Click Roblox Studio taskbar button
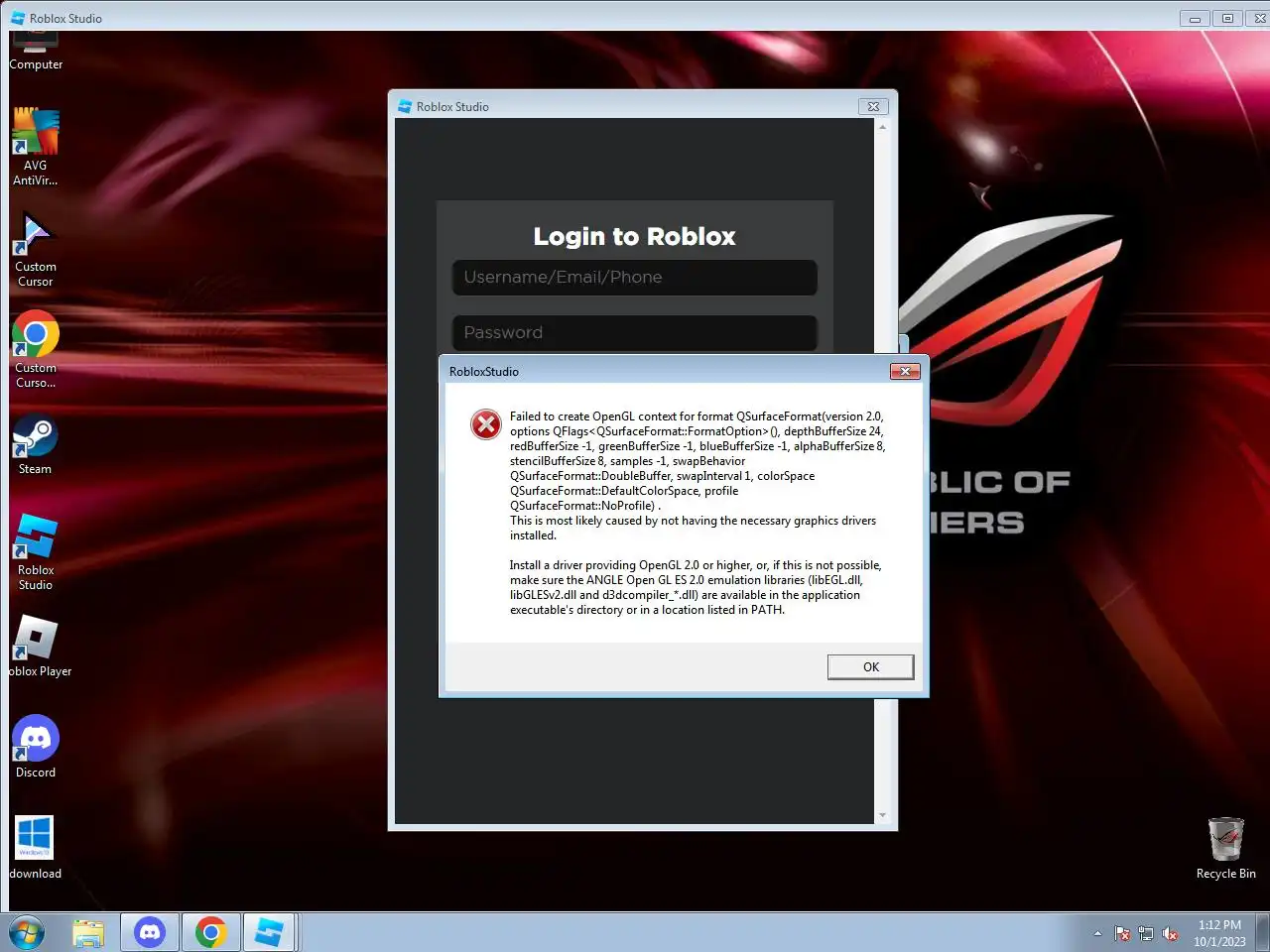Screen dimensions: 1270x952 (x=270, y=932)
